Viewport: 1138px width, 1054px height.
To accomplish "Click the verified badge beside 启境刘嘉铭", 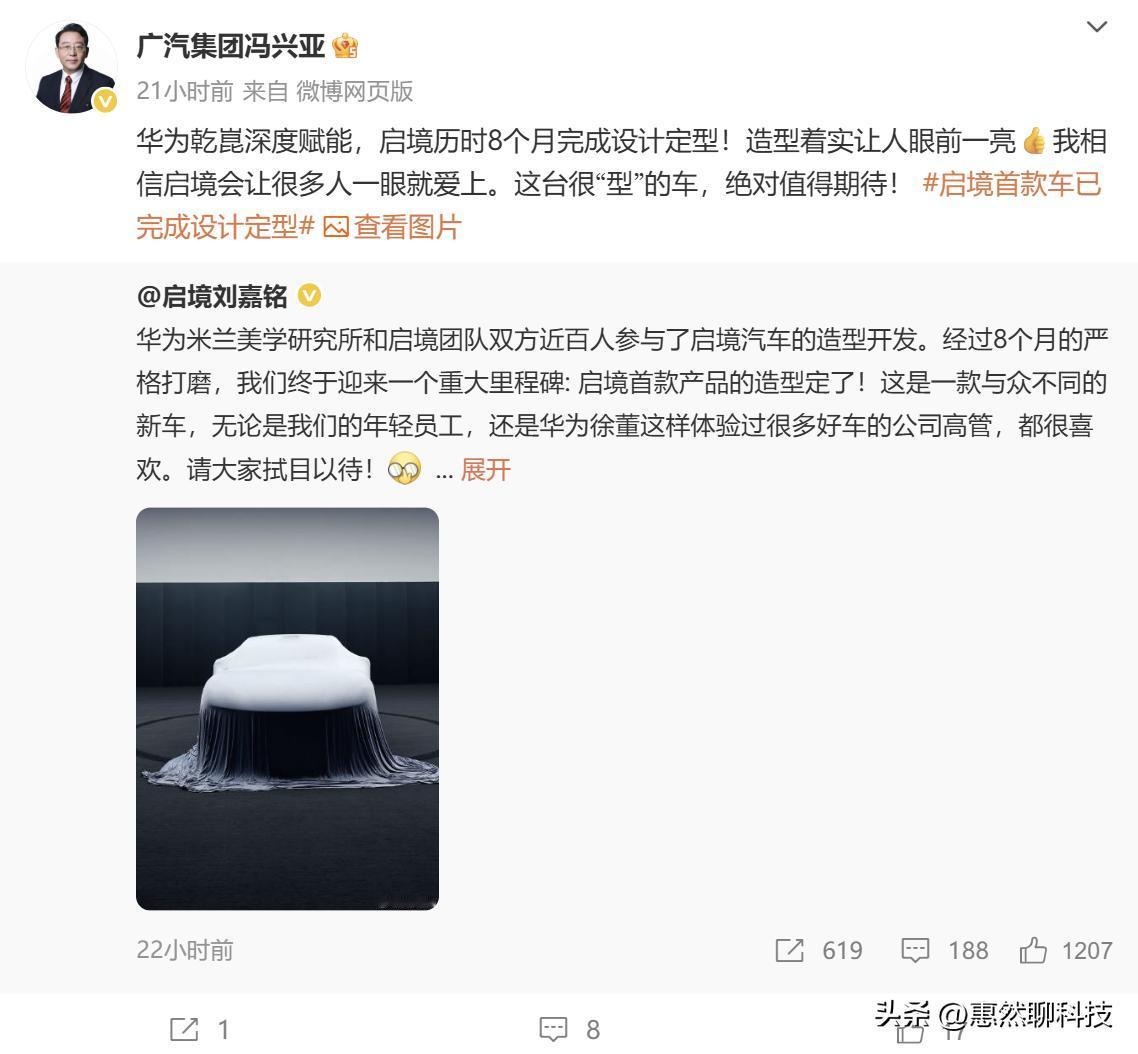I will [x=310, y=296].
